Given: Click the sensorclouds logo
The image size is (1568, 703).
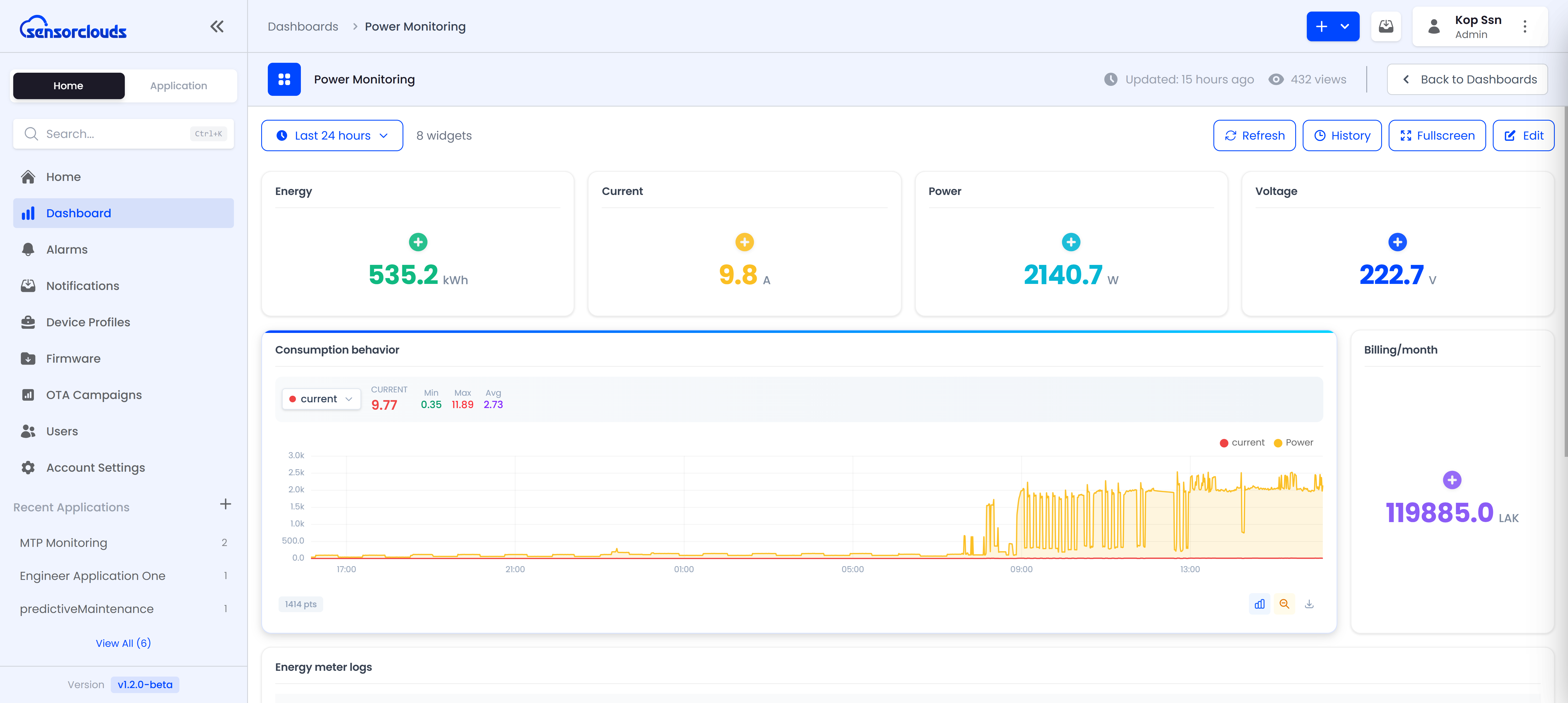Looking at the screenshot, I should [73, 27].
